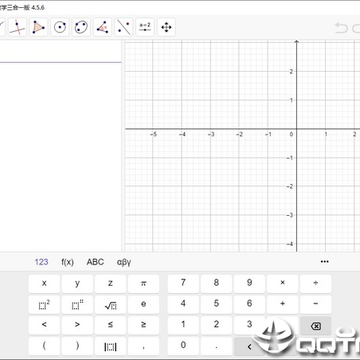Click the −4 label on the y-axis
This screenshot has height=360, width=360.
pos(290,244)
